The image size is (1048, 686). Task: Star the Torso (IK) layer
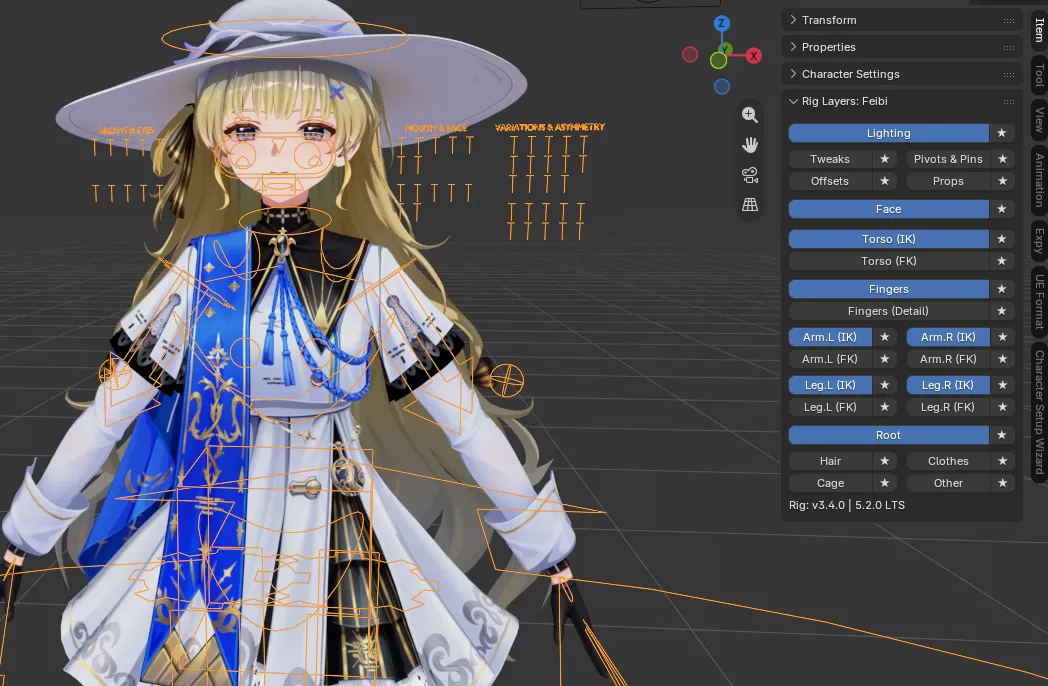point(1002,239)
